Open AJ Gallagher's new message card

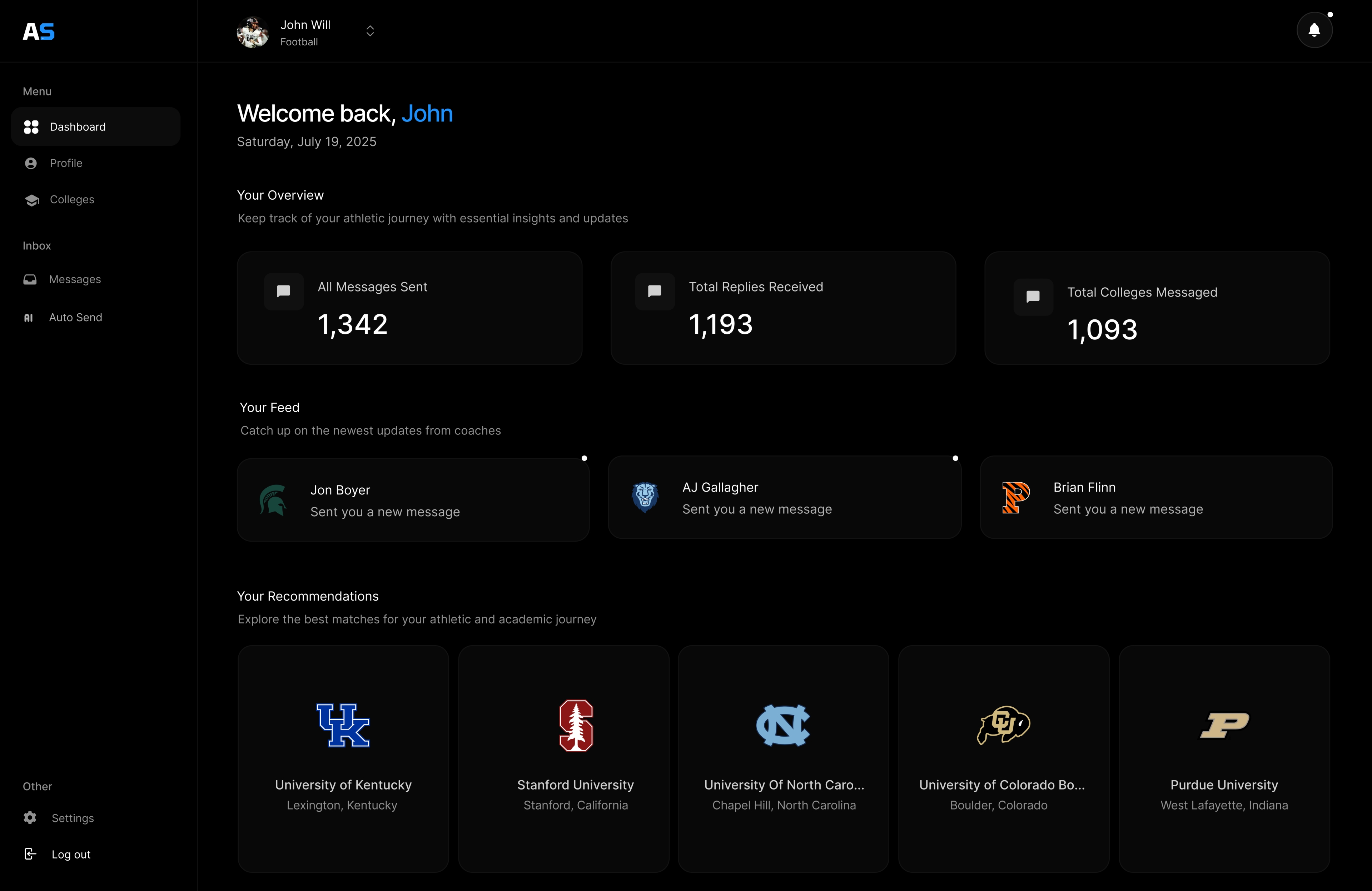[x=784, y=497]
